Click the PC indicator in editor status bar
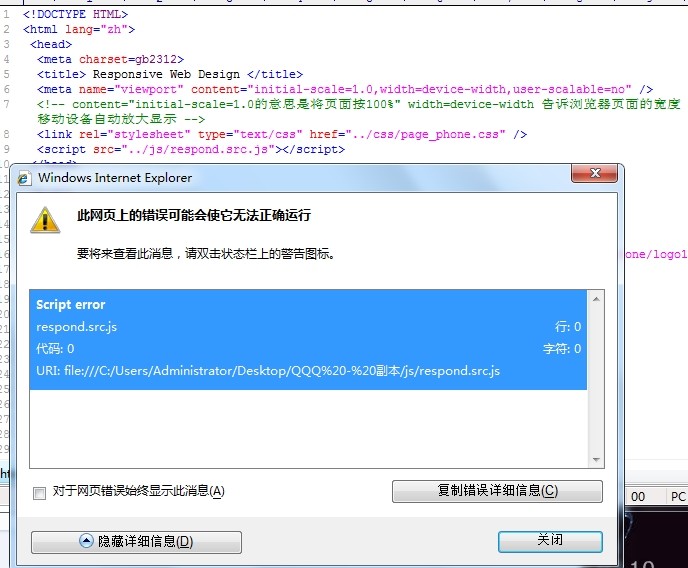Image resolution: width=688 pixels, height=568 pixels. point(678,497)
